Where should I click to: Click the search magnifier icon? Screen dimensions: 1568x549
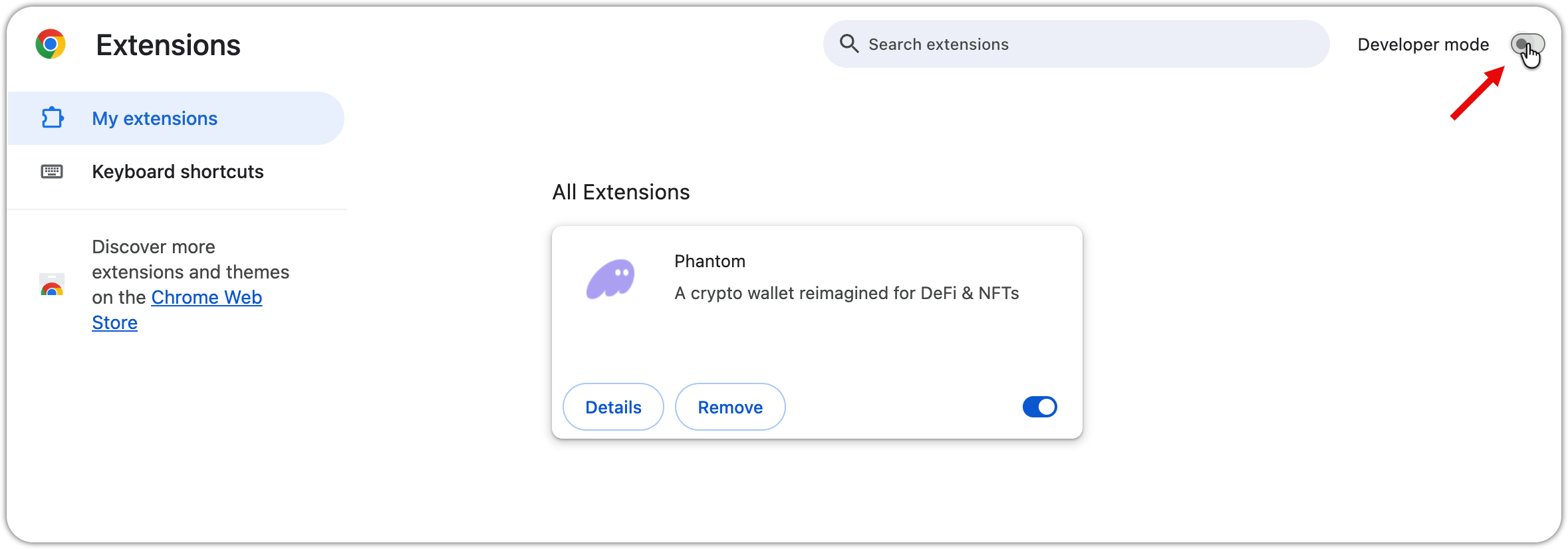pyautogui.click(x=849, y=44)
